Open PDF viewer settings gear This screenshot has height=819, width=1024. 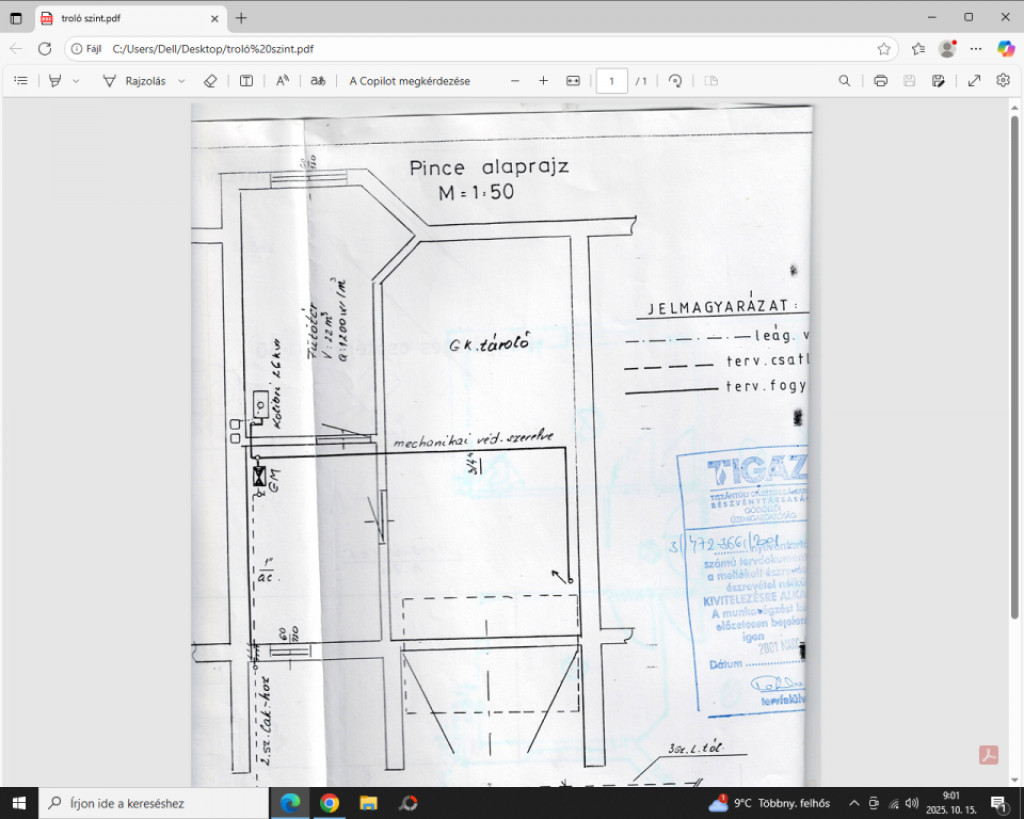click(x=1003, y=81)
